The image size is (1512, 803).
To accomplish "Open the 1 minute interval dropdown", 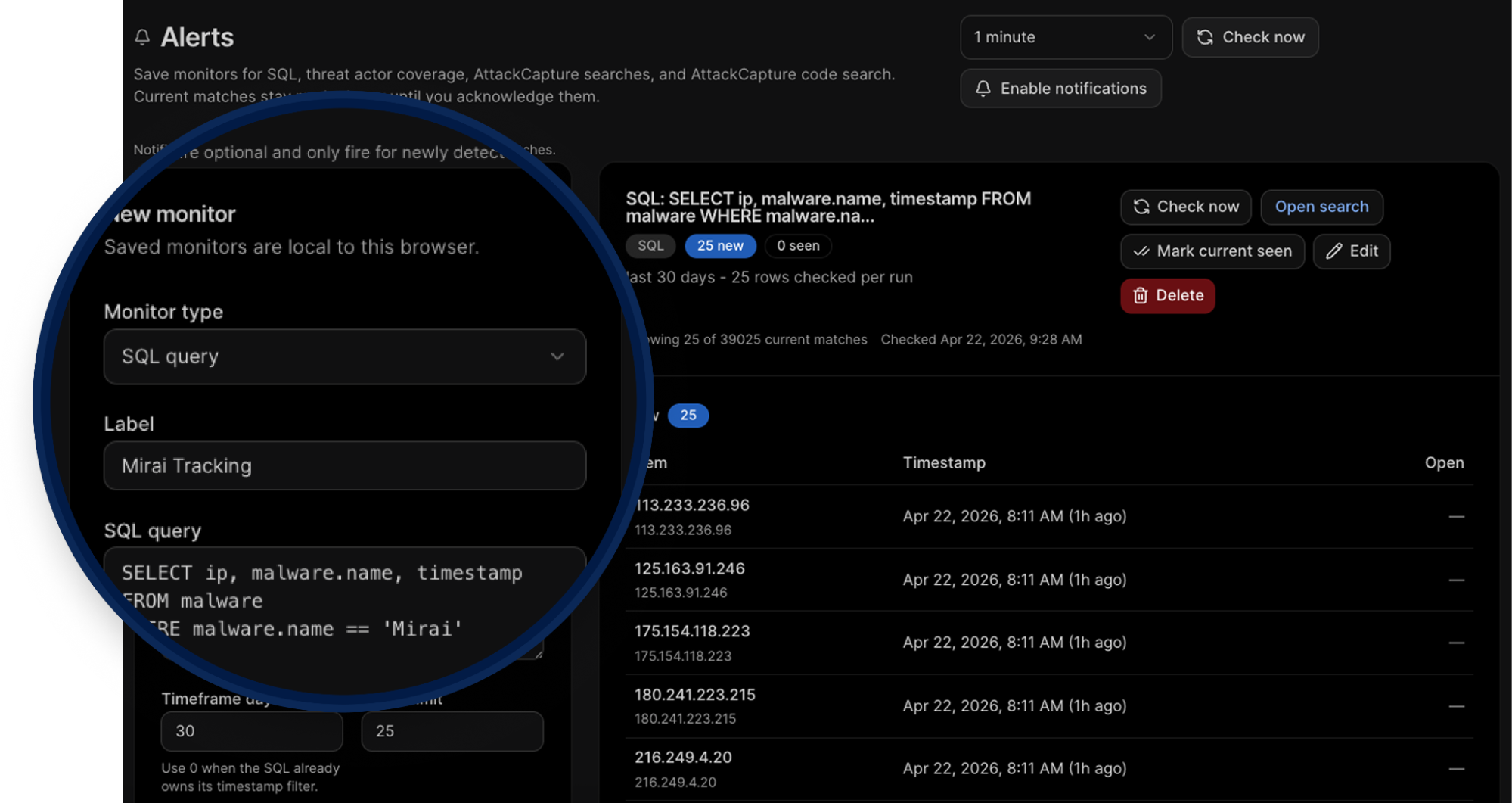I will tap(1066, 37).
